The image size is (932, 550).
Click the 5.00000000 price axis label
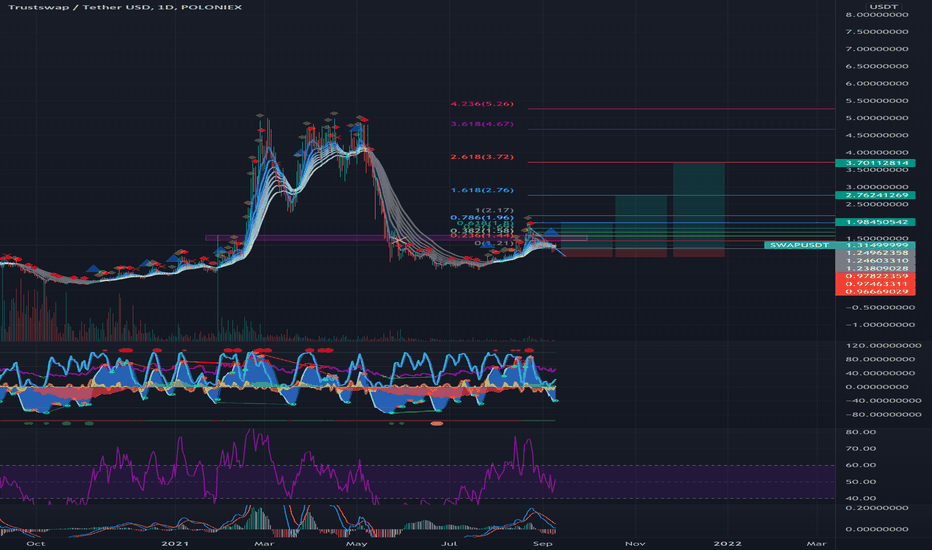tap(877, 118)
